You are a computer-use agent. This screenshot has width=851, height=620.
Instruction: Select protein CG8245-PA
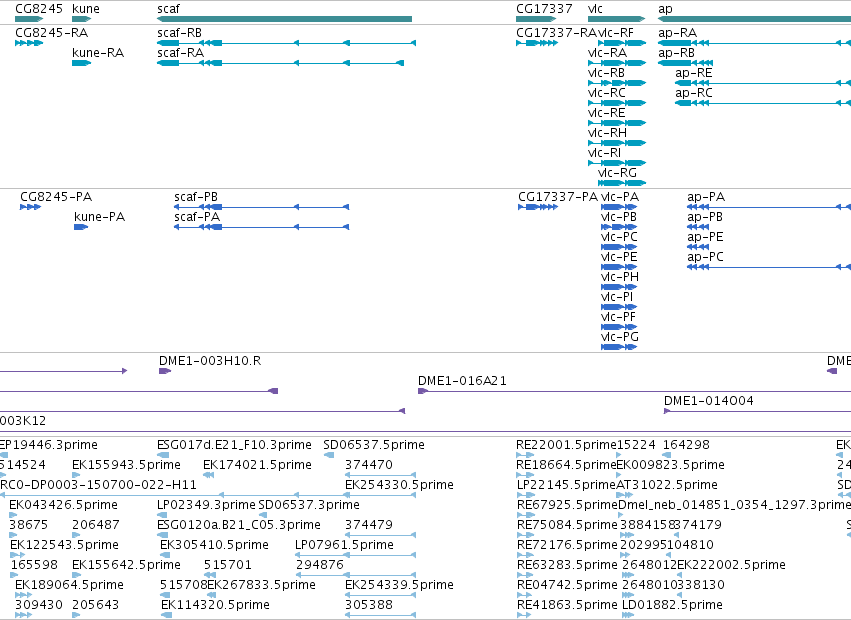pyautogui.click(x=30, y=207)
